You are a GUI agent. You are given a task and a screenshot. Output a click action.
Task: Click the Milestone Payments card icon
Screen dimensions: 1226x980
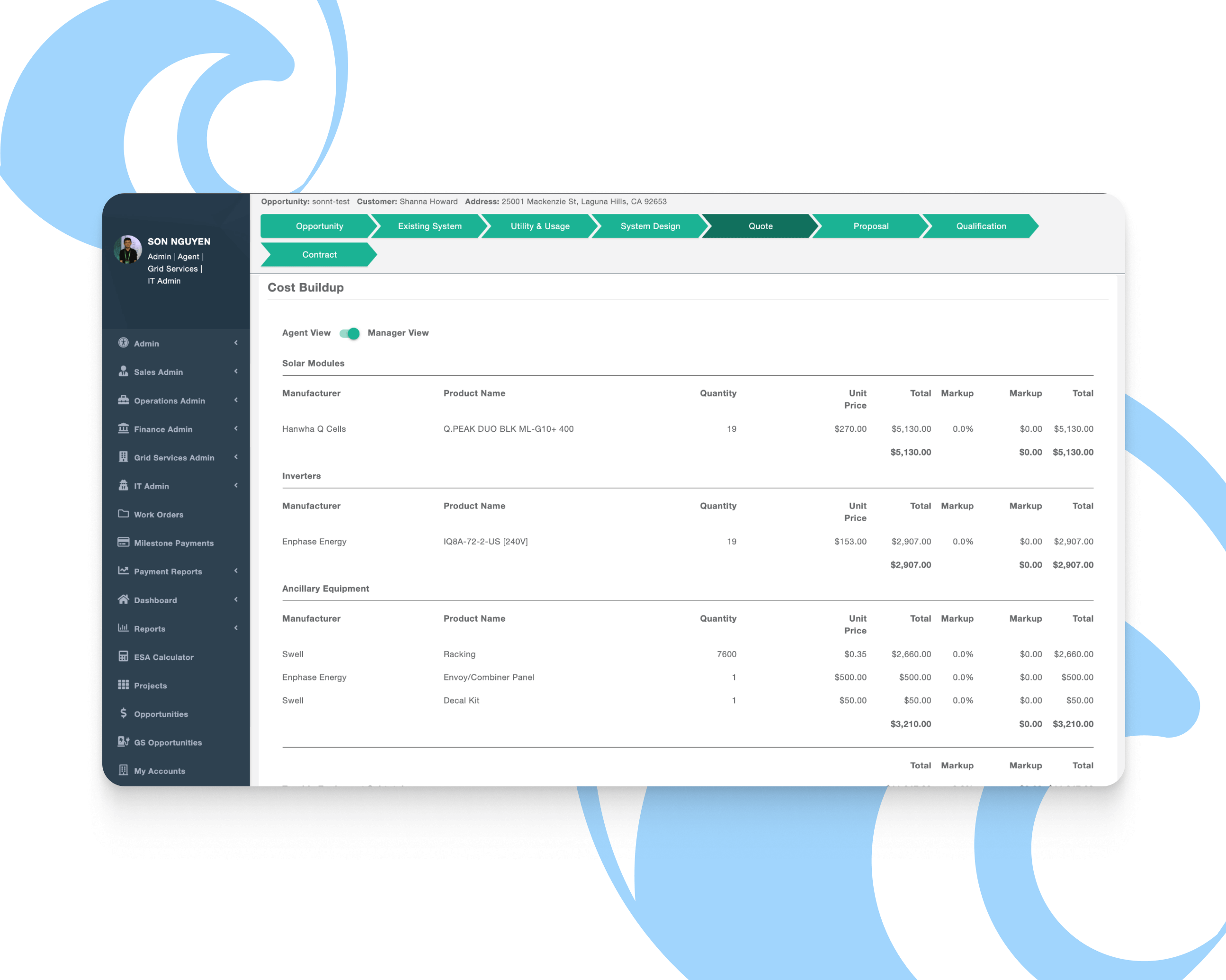coord(124,542)
